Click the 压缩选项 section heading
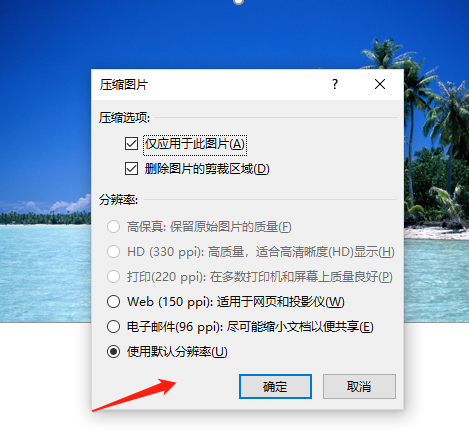This screenshot has height=431, width=469. pyautogui.click(x=124, y=118)
